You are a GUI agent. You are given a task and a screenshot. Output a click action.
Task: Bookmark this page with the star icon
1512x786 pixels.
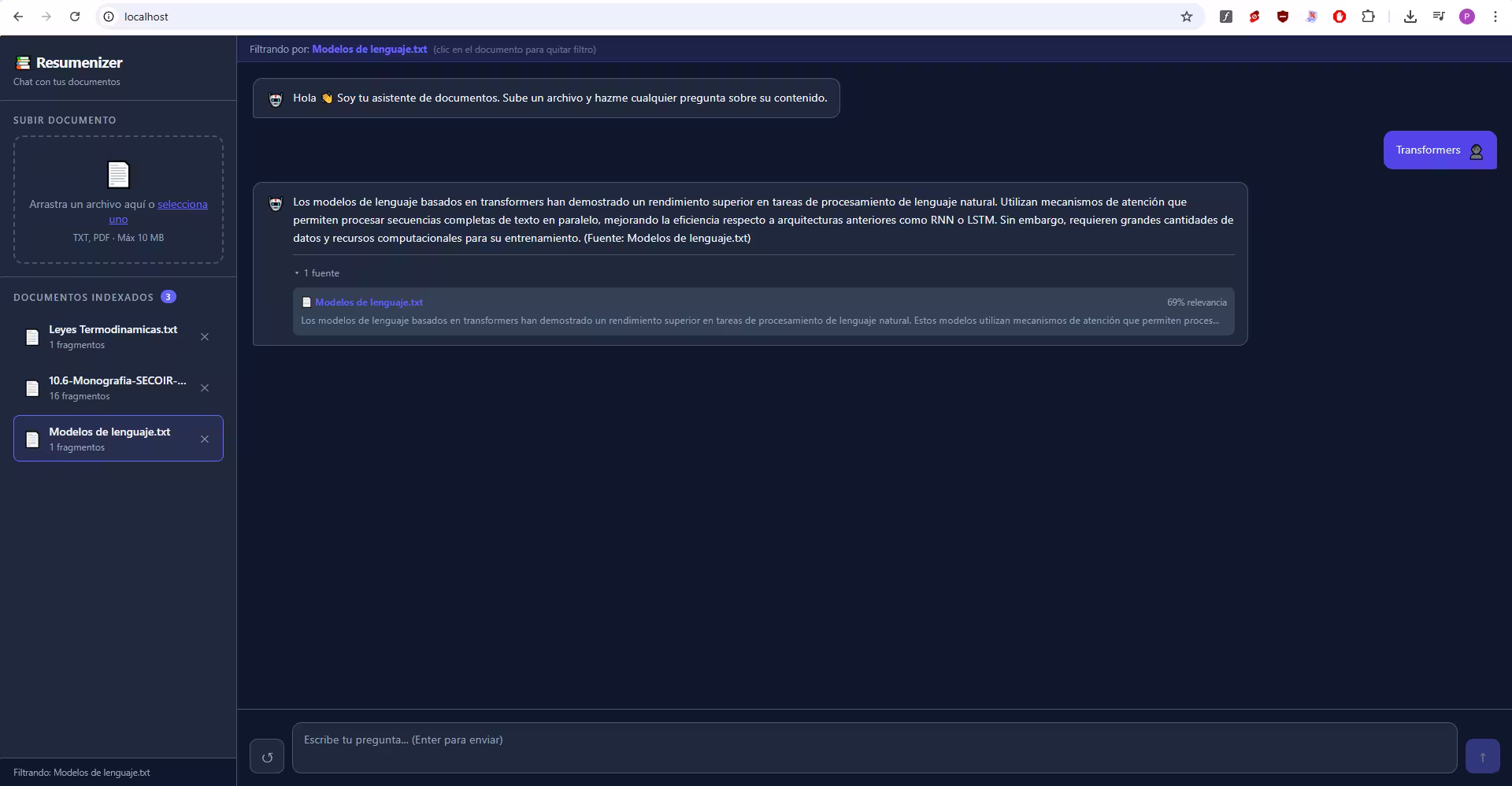[x=1186, y=17]
